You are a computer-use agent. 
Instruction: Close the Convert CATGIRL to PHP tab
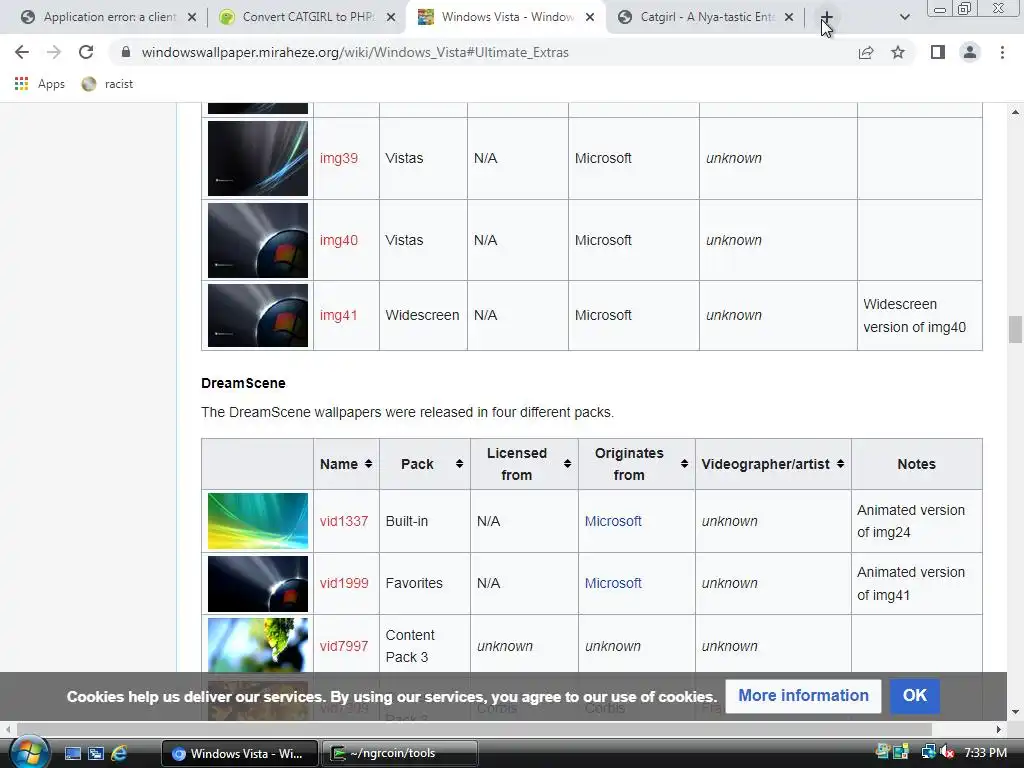click(391, 18)
